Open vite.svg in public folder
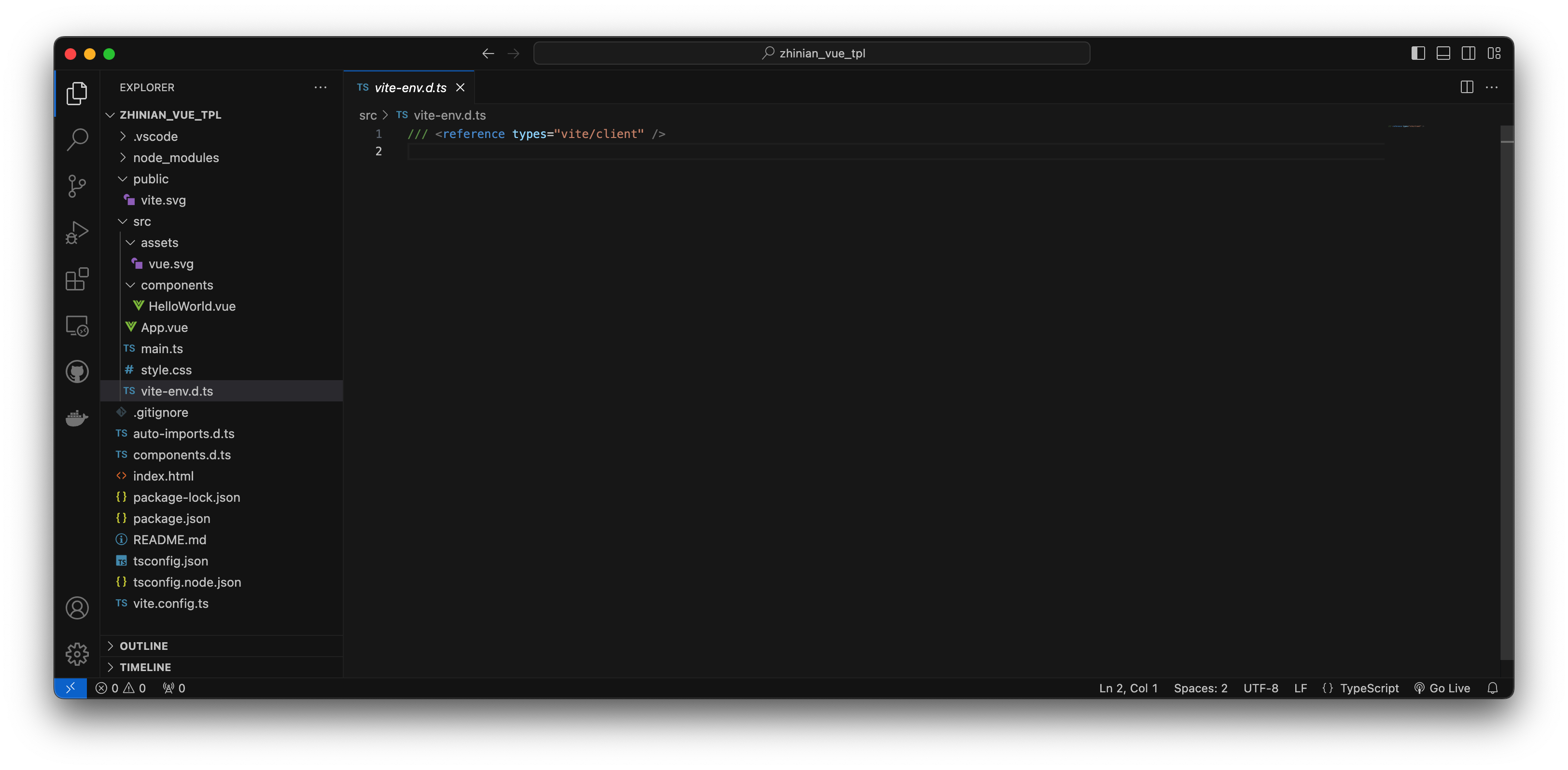Screen dimensions: 1568x770 pyautogui.click(x=222, y=200)
